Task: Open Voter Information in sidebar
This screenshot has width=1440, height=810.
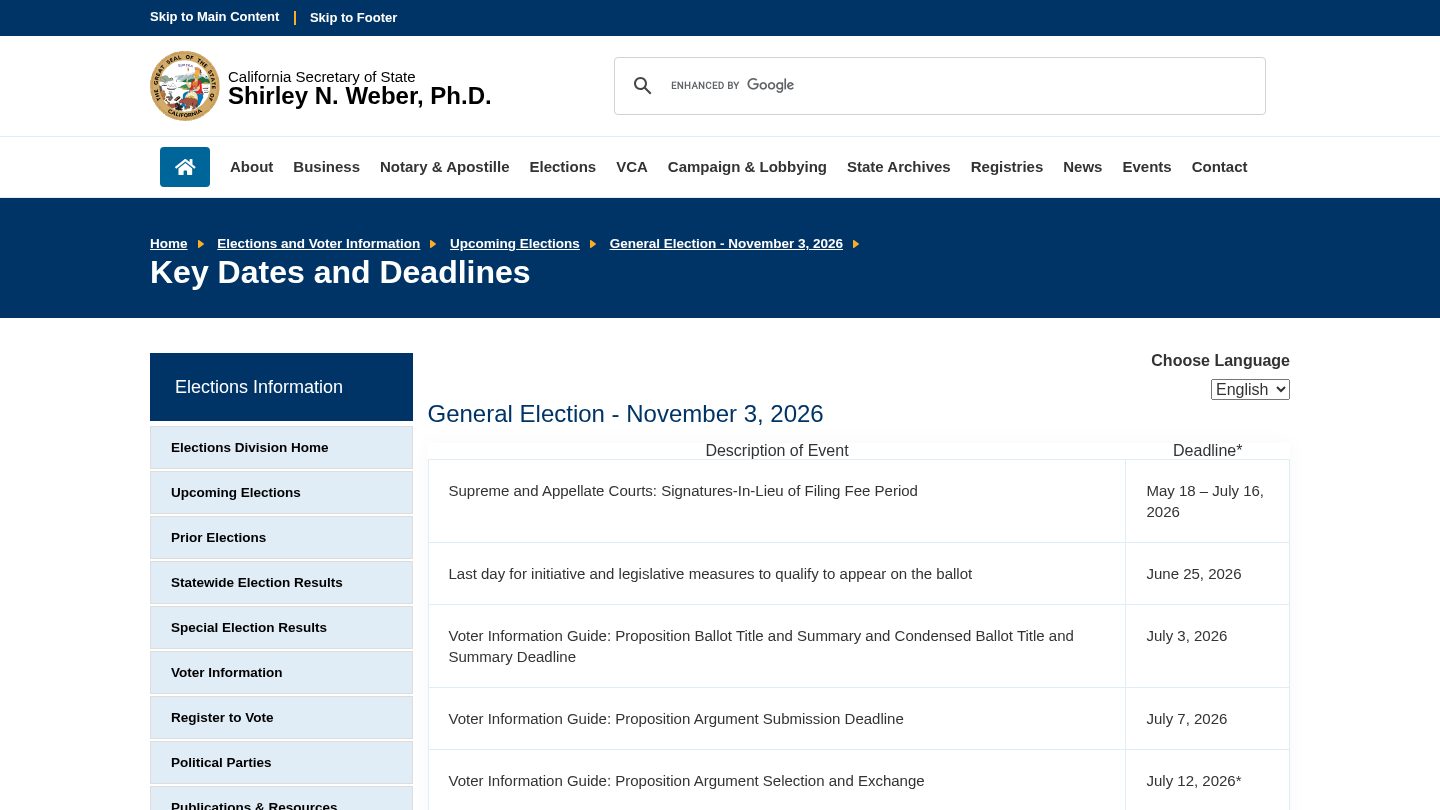Action: pos(281,673)
